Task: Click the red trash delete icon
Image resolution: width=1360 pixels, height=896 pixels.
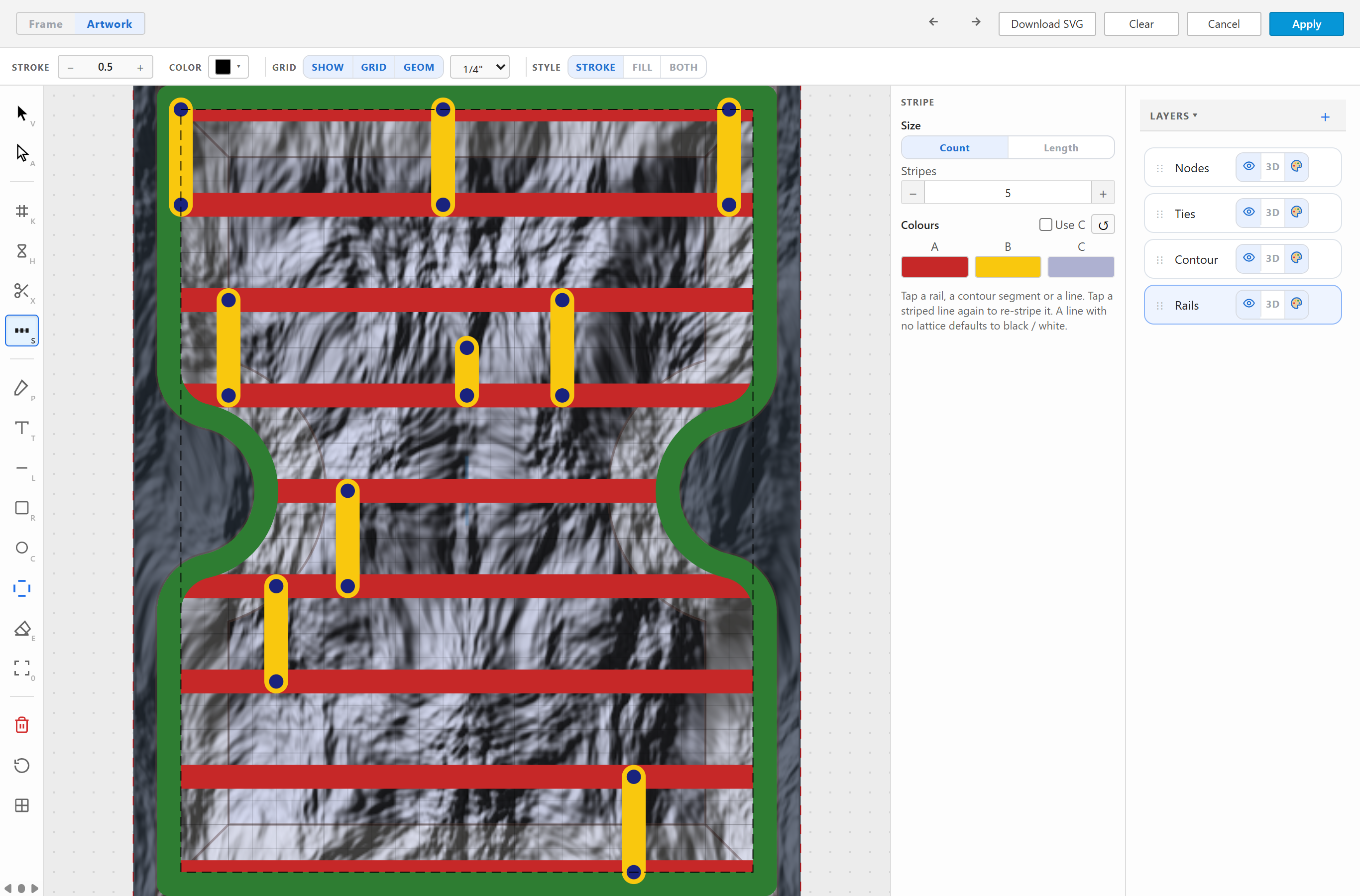Action: pos(22,725)
